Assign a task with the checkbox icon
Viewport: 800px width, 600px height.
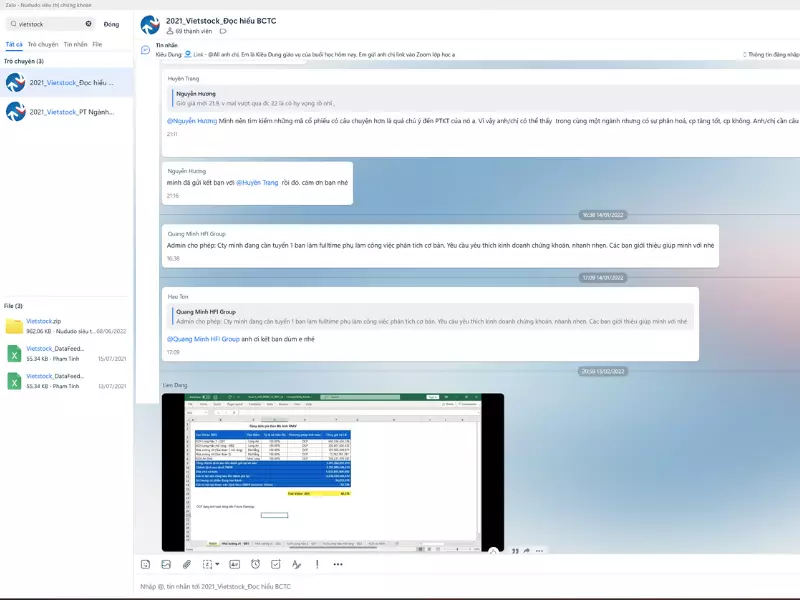tap(276, 564)
